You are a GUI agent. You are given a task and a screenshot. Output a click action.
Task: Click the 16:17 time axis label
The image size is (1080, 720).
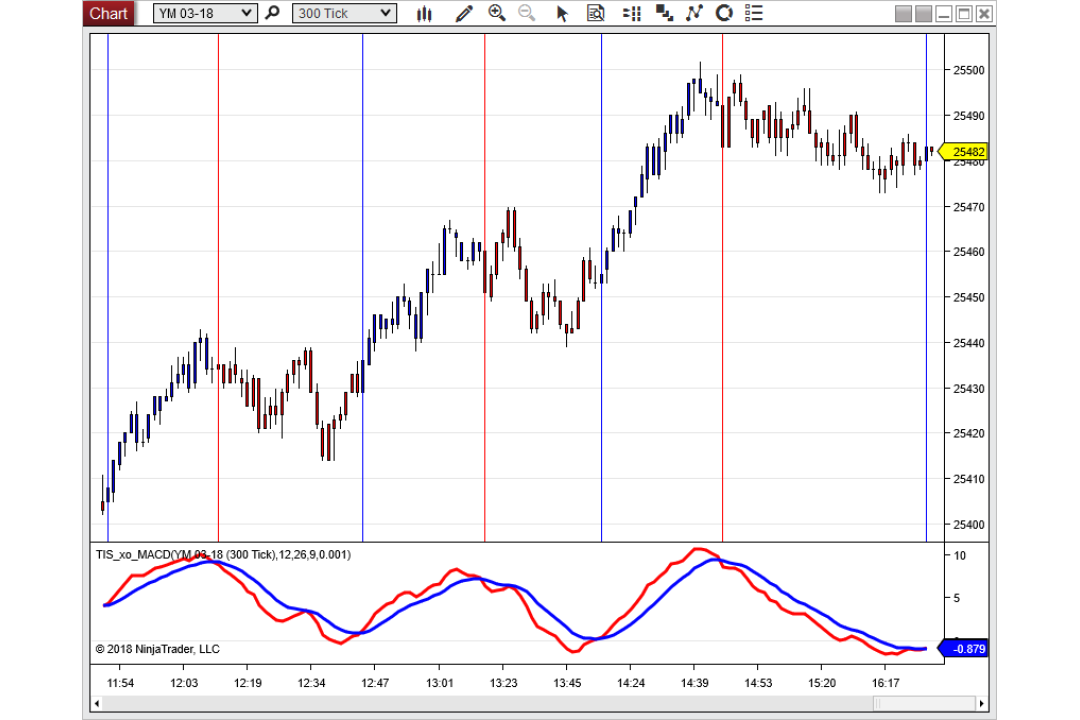coord(885,683)
